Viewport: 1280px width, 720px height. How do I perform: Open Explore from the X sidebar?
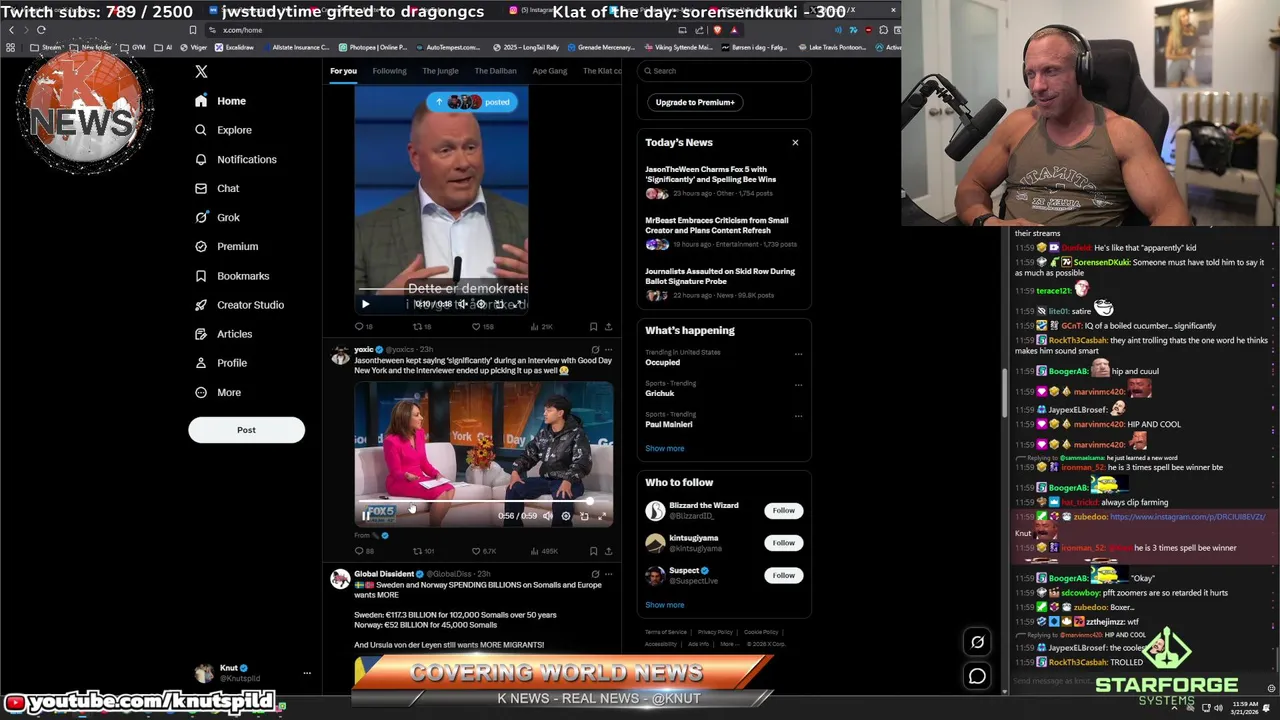point(223,130)
